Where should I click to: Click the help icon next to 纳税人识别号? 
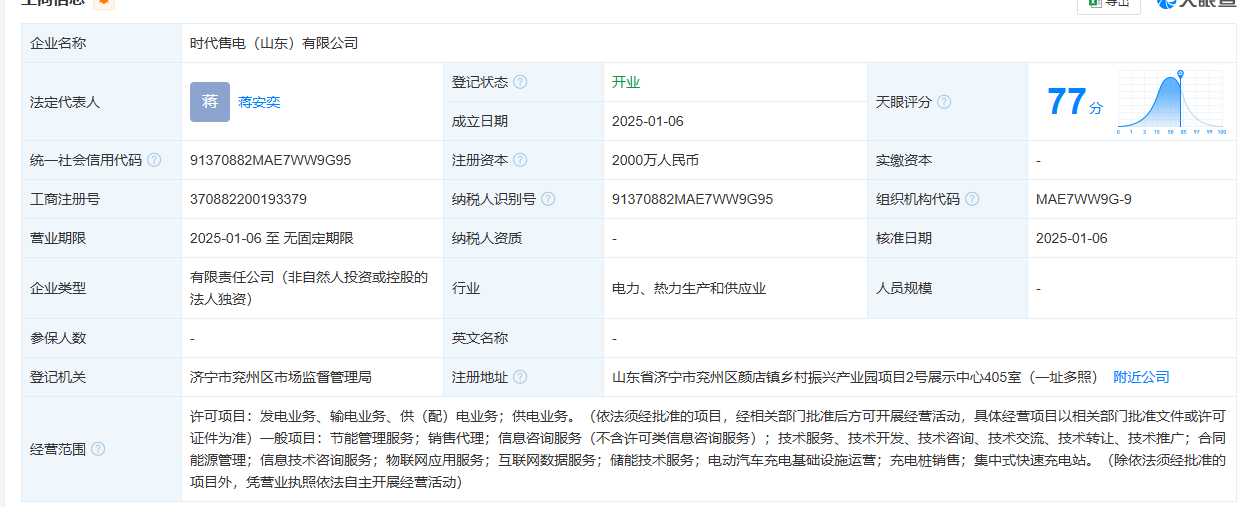(x=548, y=199)
